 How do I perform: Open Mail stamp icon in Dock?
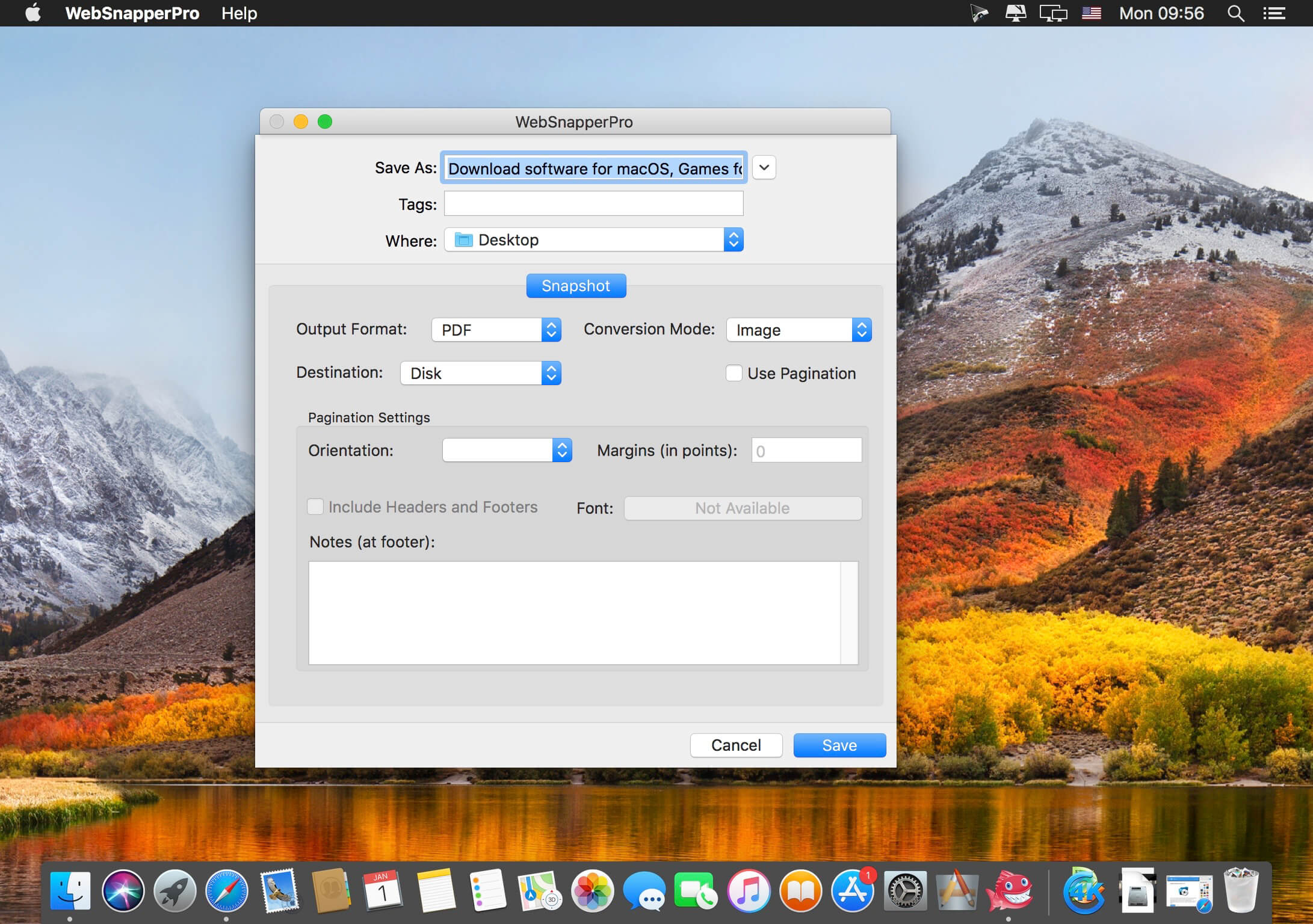[x=279, y=891]
